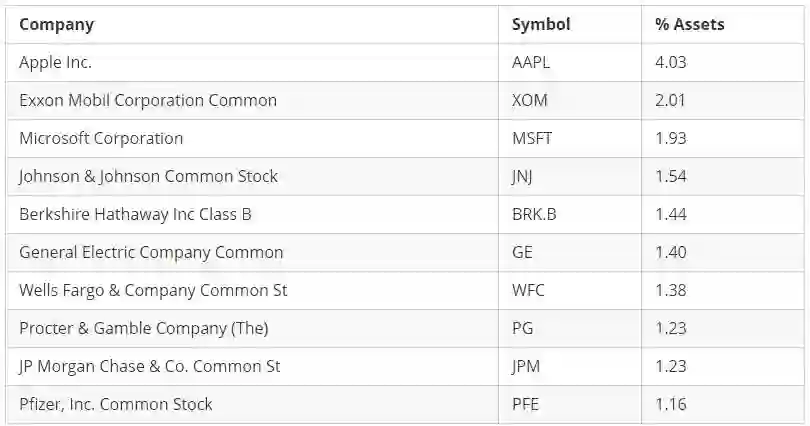Image resolution: width=810 pixels, height=426 pixels.
Task: Select Exxon Mobil Corporation Common cell
Action: (148, 100)
